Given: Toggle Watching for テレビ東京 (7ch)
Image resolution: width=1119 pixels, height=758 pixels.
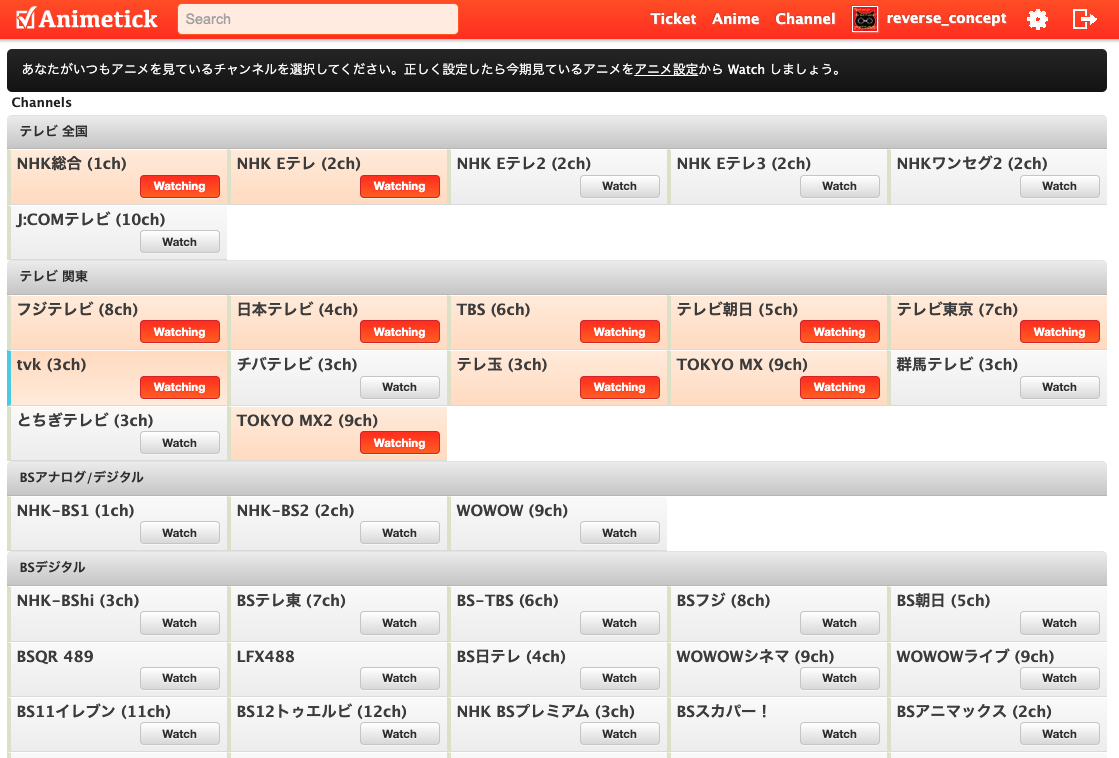Looking at the screenshot, I should point(1059,332).
